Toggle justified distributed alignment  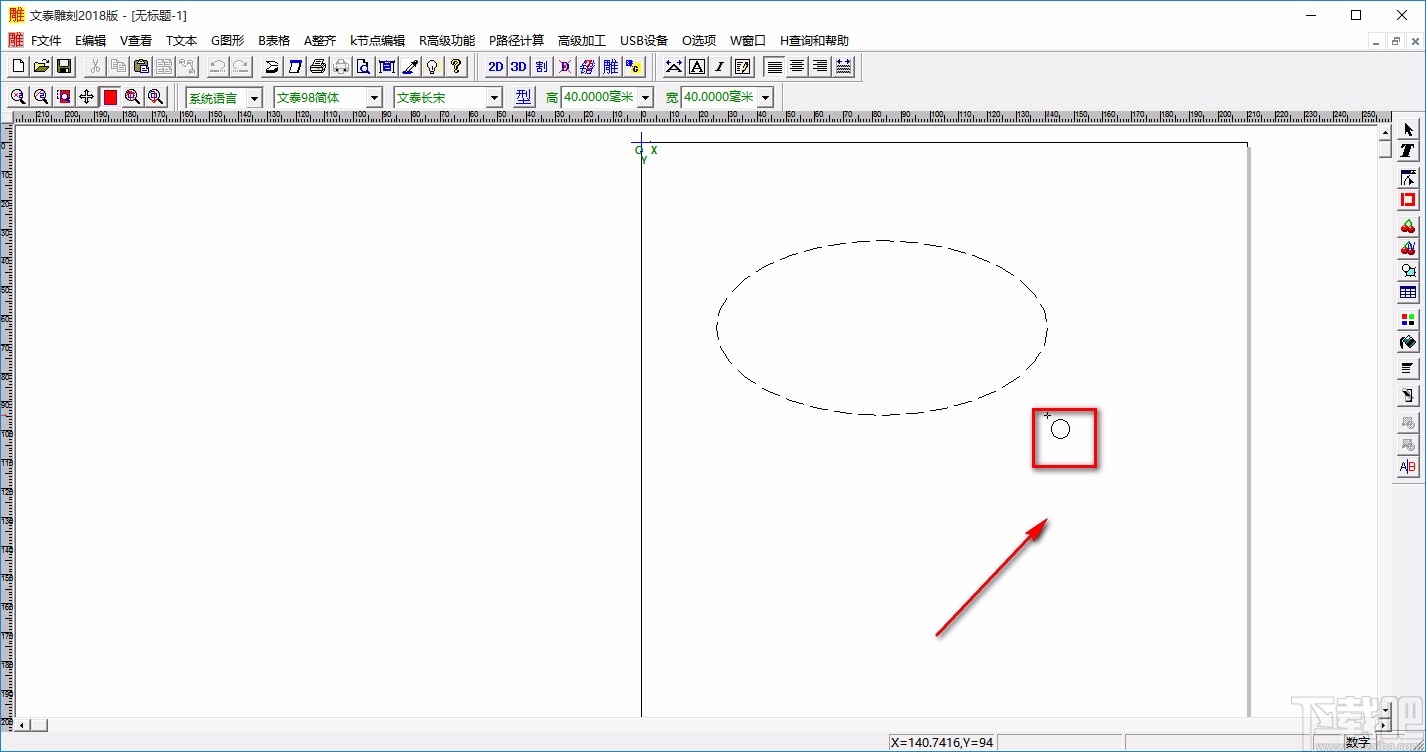(843, 66)
